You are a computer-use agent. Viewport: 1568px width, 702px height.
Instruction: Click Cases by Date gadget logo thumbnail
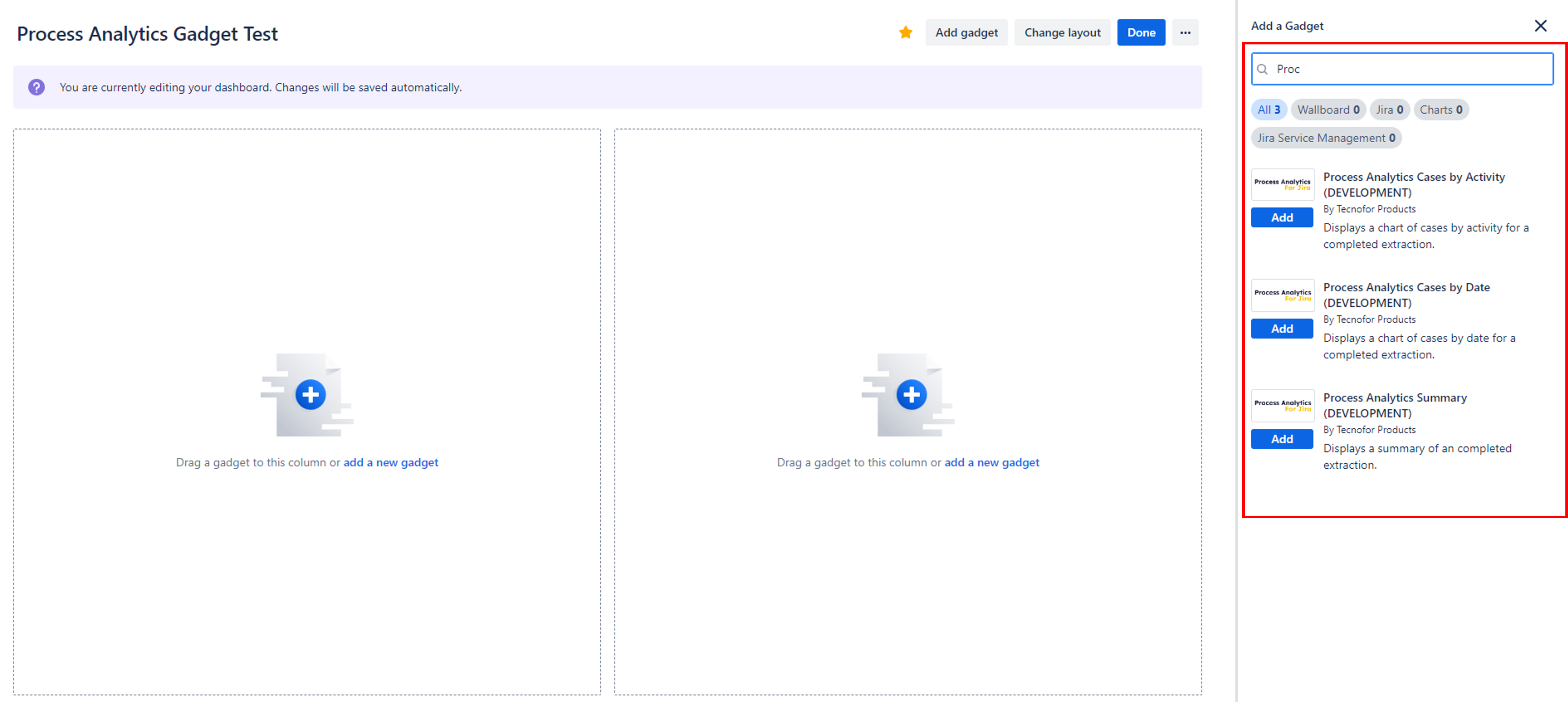pos(1282,295)
